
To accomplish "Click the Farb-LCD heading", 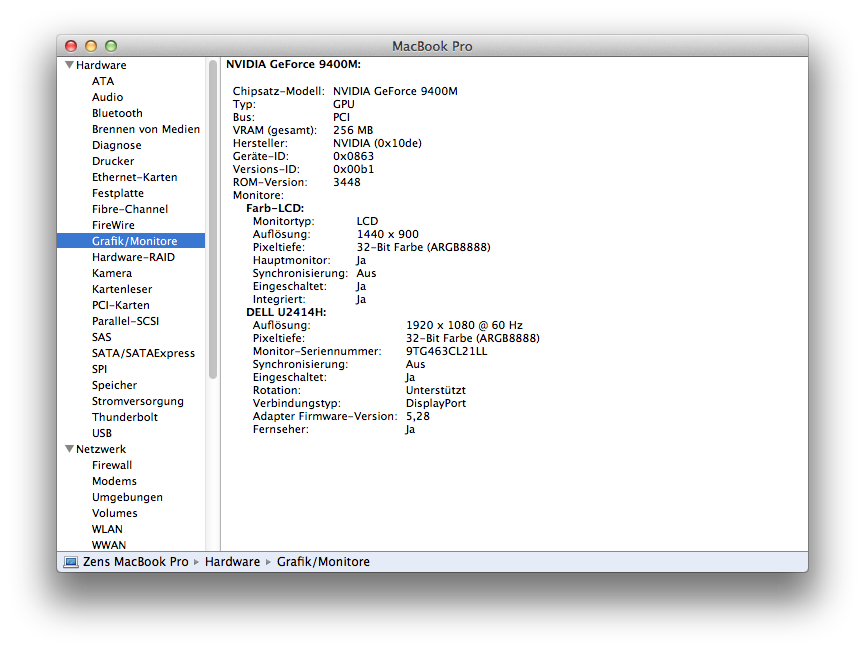I will [x=275, y=208].
